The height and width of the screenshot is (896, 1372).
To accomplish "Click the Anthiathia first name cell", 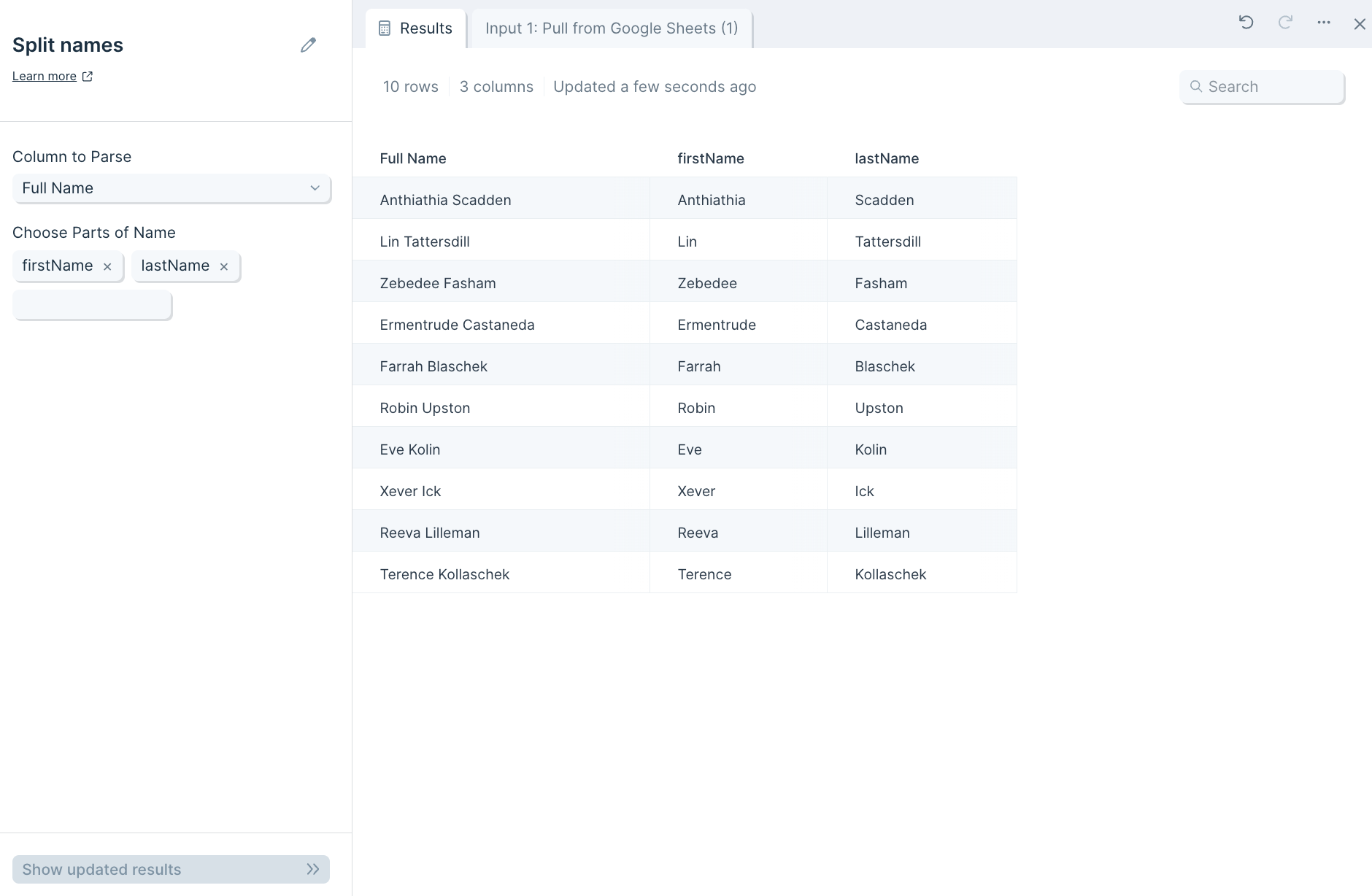I will point(739,198).
